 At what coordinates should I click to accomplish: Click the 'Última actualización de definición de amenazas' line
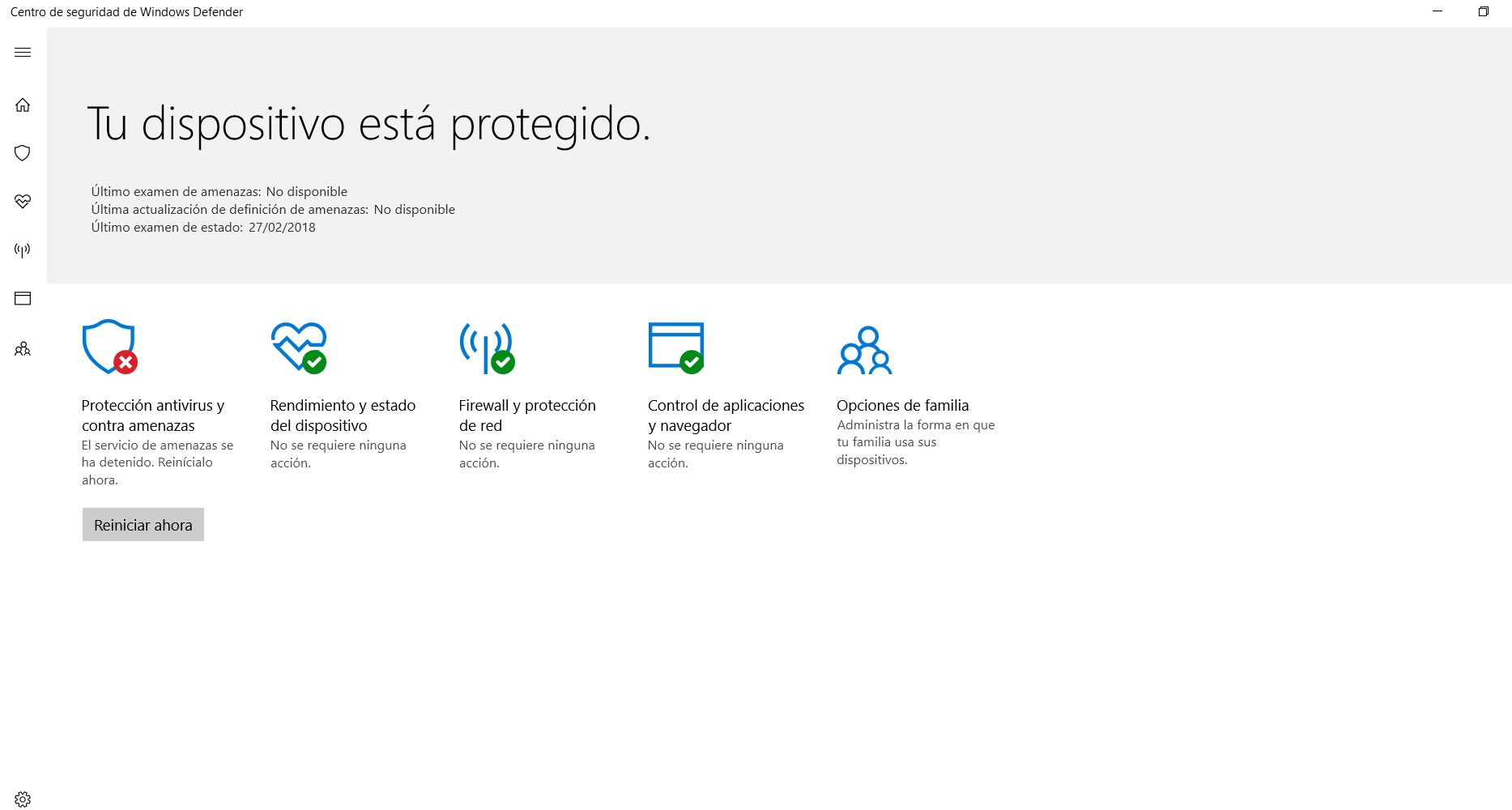coord(273,210)
